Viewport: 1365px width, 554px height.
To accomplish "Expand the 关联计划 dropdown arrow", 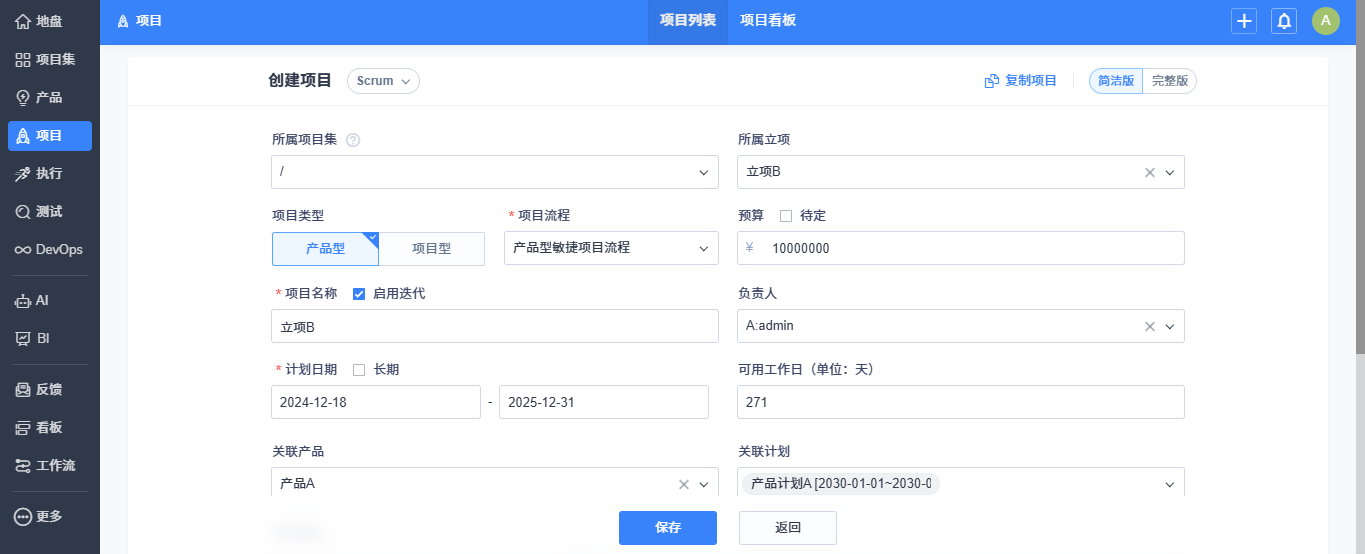I will [x=1170, y=484].
